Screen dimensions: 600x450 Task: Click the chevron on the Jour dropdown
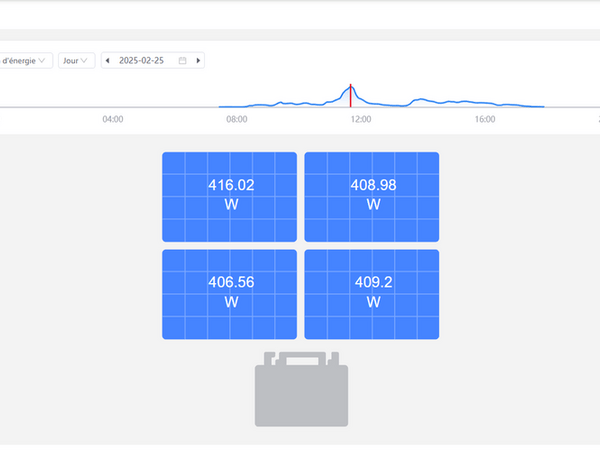86,61
